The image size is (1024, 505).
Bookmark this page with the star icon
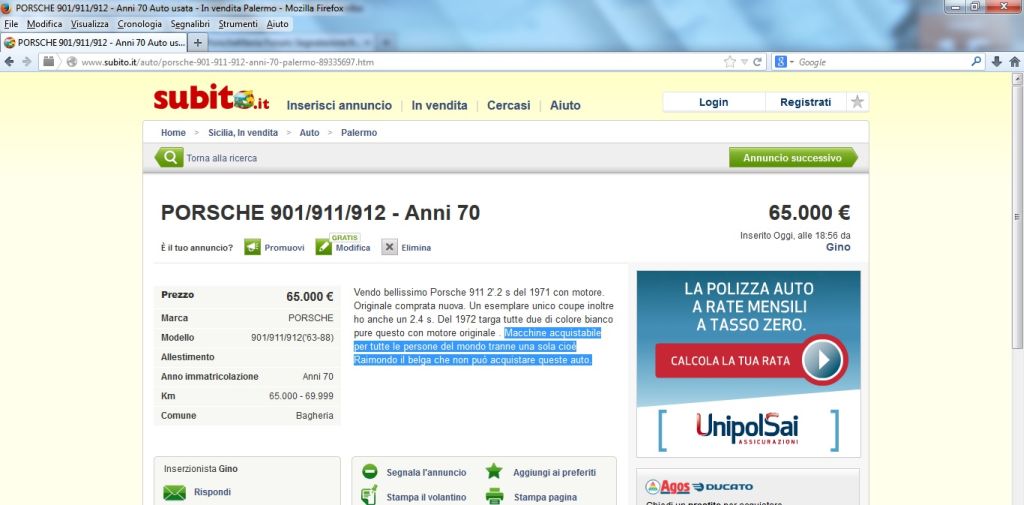pyautogui.click(x=729, y=62)
